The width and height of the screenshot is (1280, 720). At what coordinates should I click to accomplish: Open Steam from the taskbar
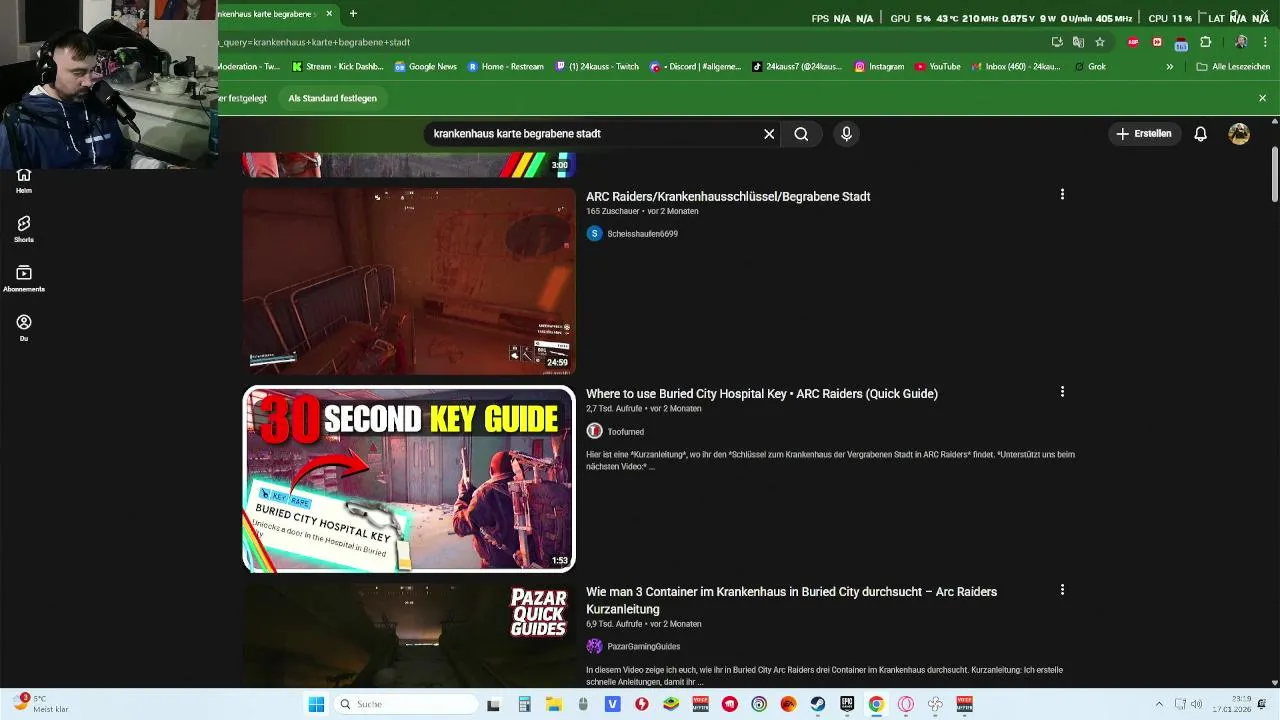coord(818,704)
